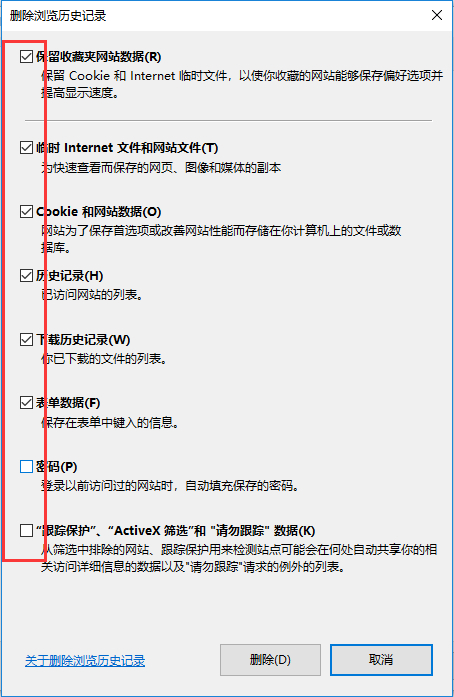This screenshot has width=454, height=697.
Task: Click the 历史记录(H) label text
Action: click(70, 276)
